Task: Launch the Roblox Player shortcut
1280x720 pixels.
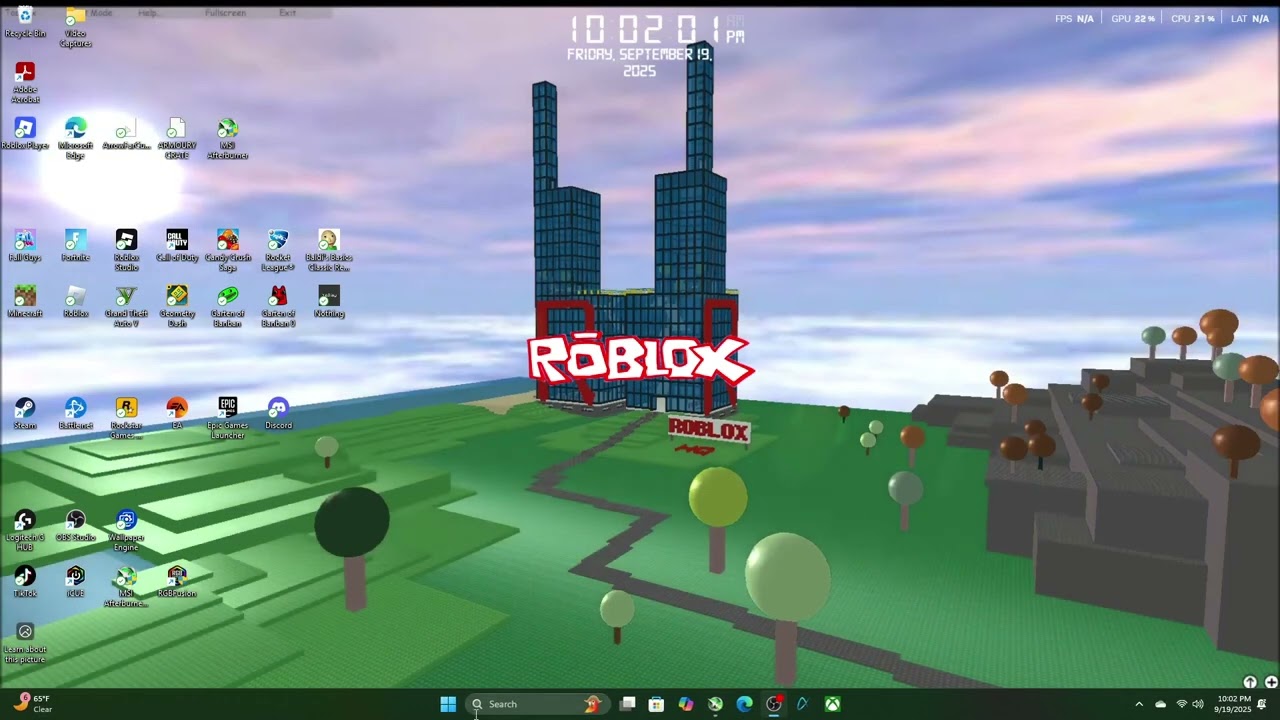Action: coord(25,134)
